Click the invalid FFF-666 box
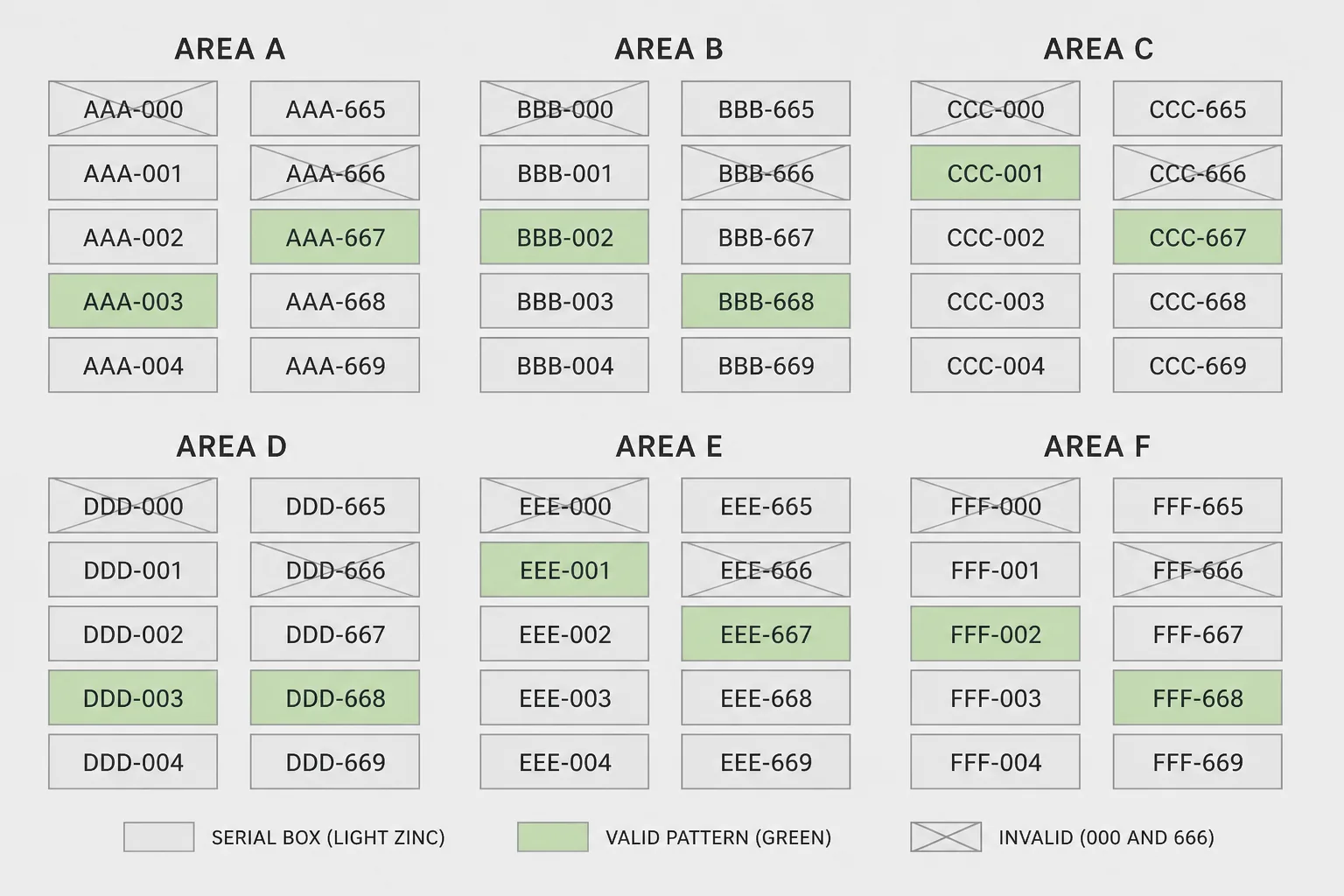1344x896 pixels. point(1197,570)
